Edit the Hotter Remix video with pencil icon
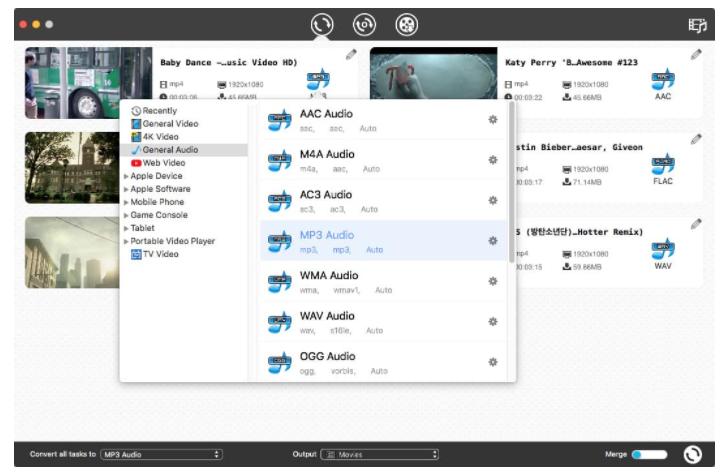The width and height of the screenshot is (726, 475). click(696, 224)
